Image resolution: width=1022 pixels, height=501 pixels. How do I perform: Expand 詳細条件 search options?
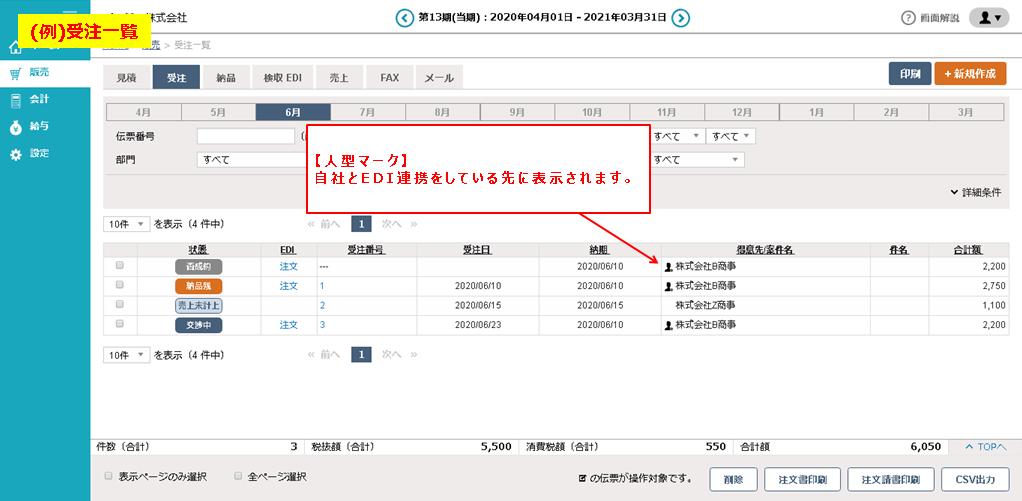pyautogui.click(x=976, y=192)
